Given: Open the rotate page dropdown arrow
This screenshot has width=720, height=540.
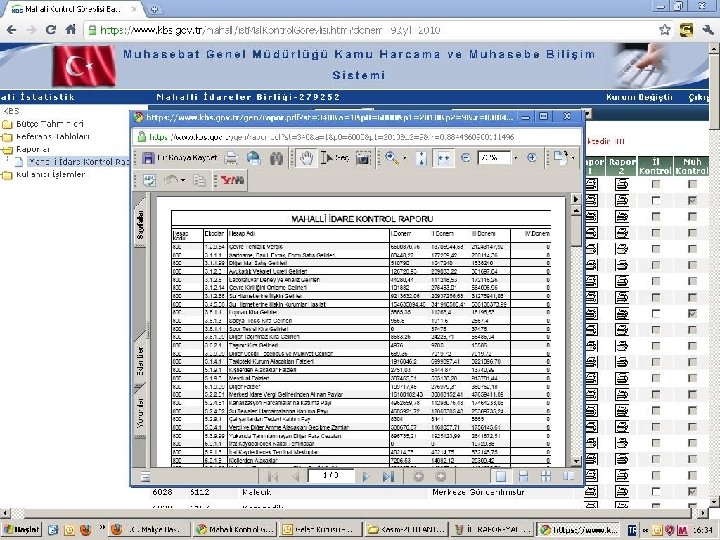Looking at the screenshot, I should pos(573,158).
